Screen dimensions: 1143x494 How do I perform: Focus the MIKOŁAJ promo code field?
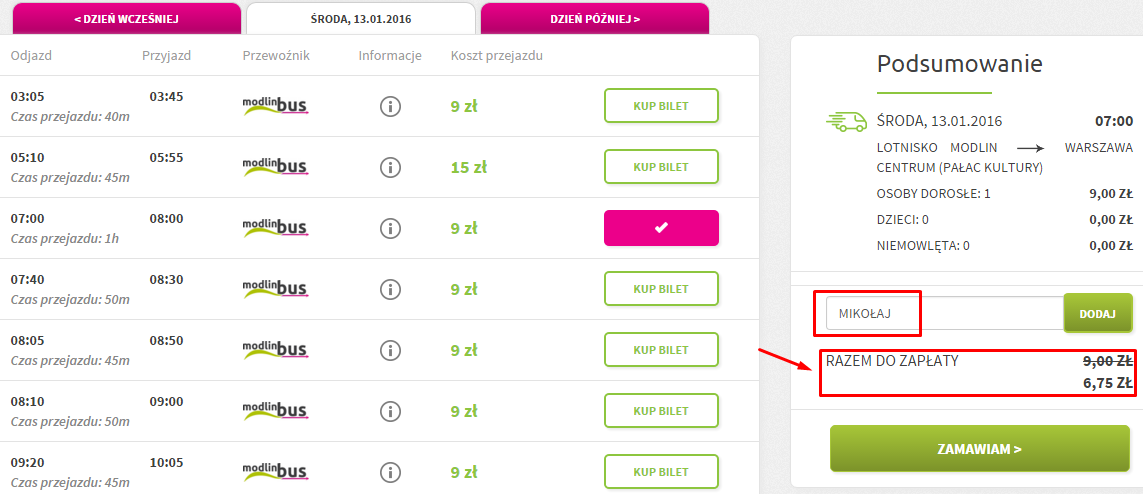pyautogui.click(x=945, y=313)
